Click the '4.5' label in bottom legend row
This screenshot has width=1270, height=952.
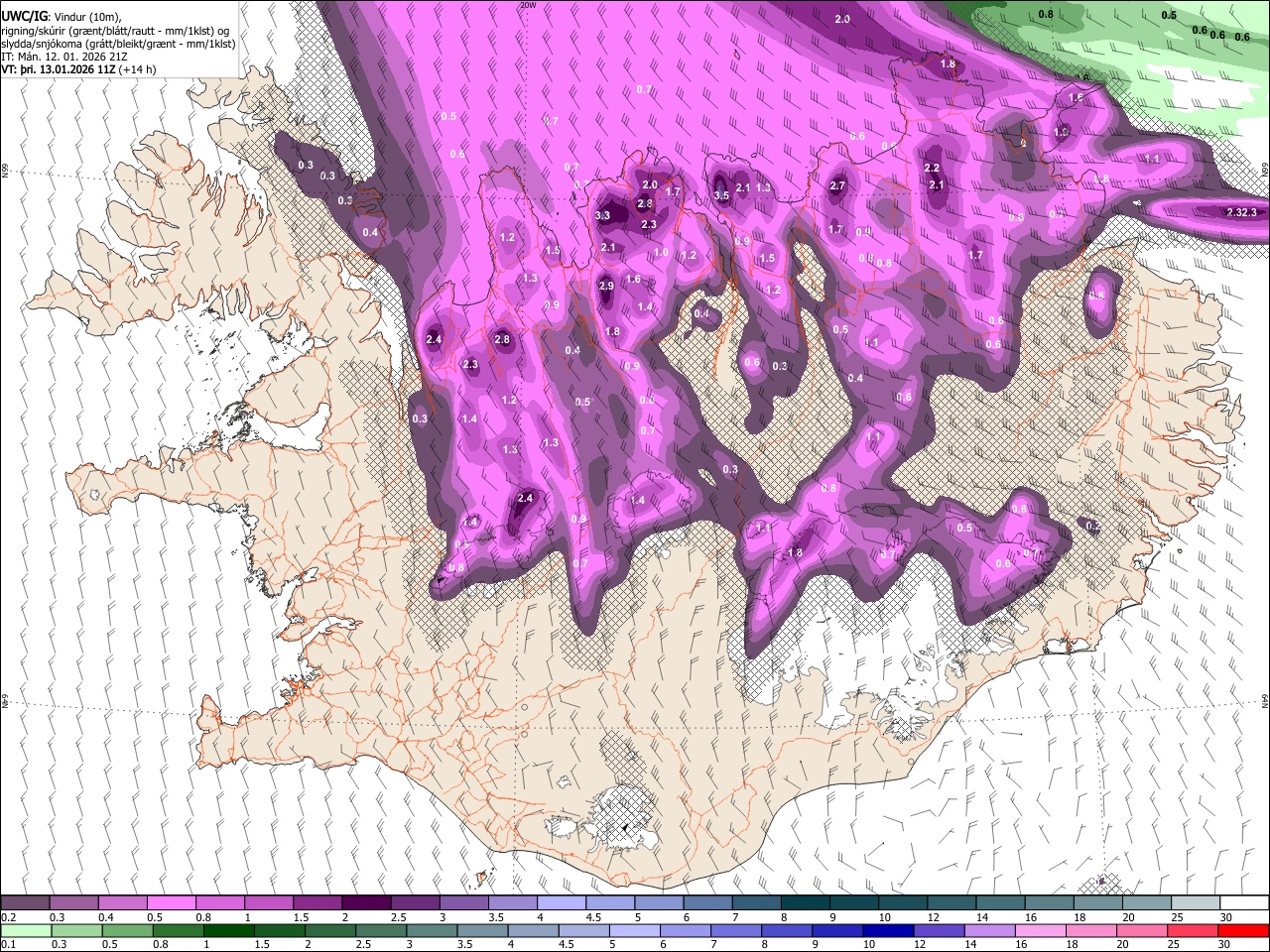[567, 945]
